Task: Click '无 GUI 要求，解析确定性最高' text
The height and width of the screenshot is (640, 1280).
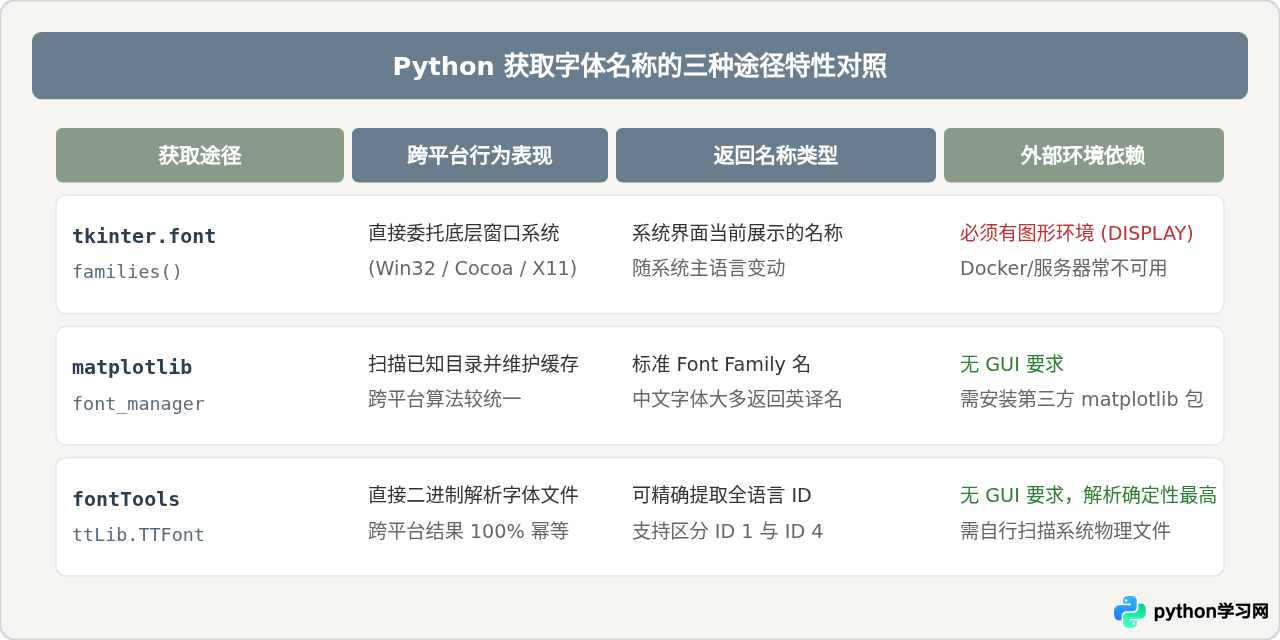Action: [x=1089, y=495]
